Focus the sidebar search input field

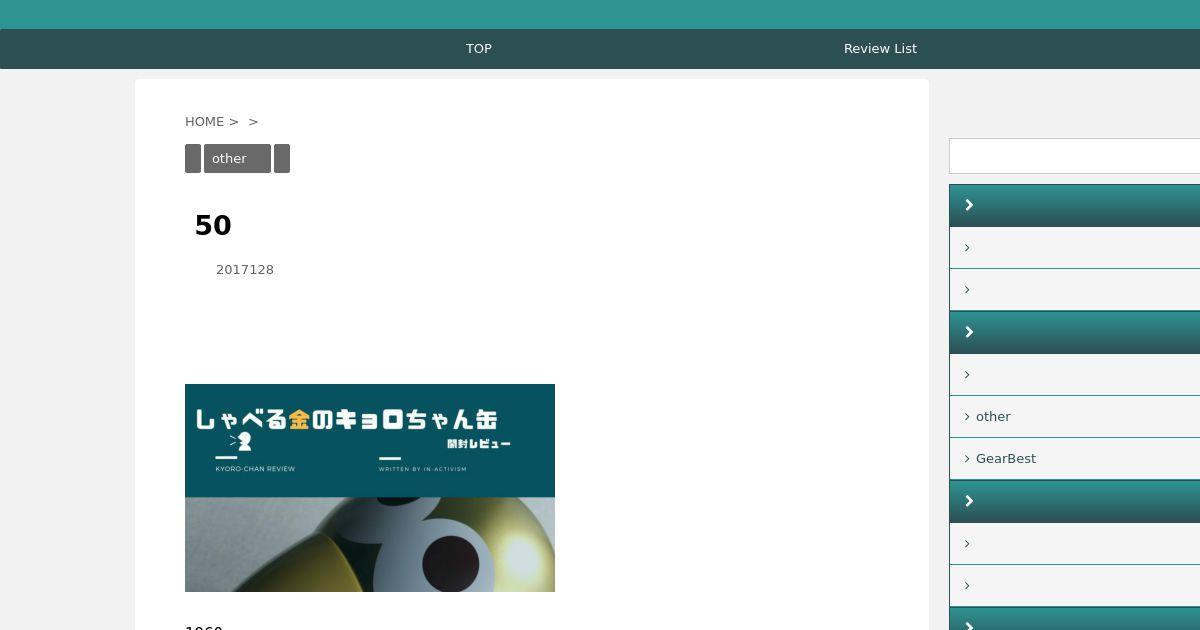coord(1075,156)
